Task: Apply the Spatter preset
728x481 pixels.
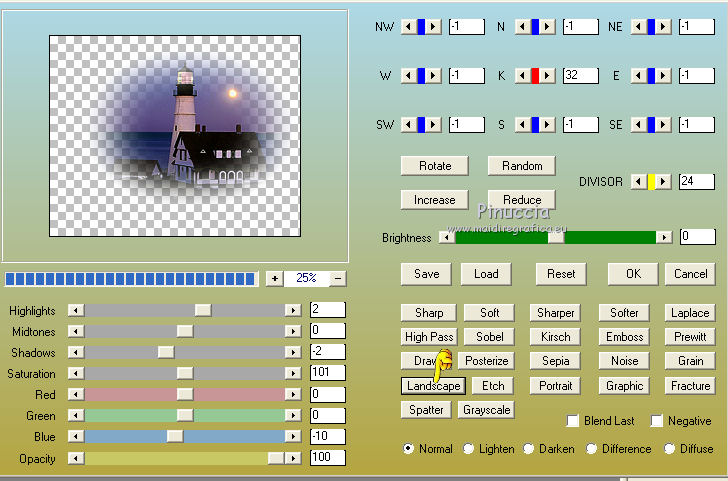Action: pyautogui.click(x=426, y=410)
